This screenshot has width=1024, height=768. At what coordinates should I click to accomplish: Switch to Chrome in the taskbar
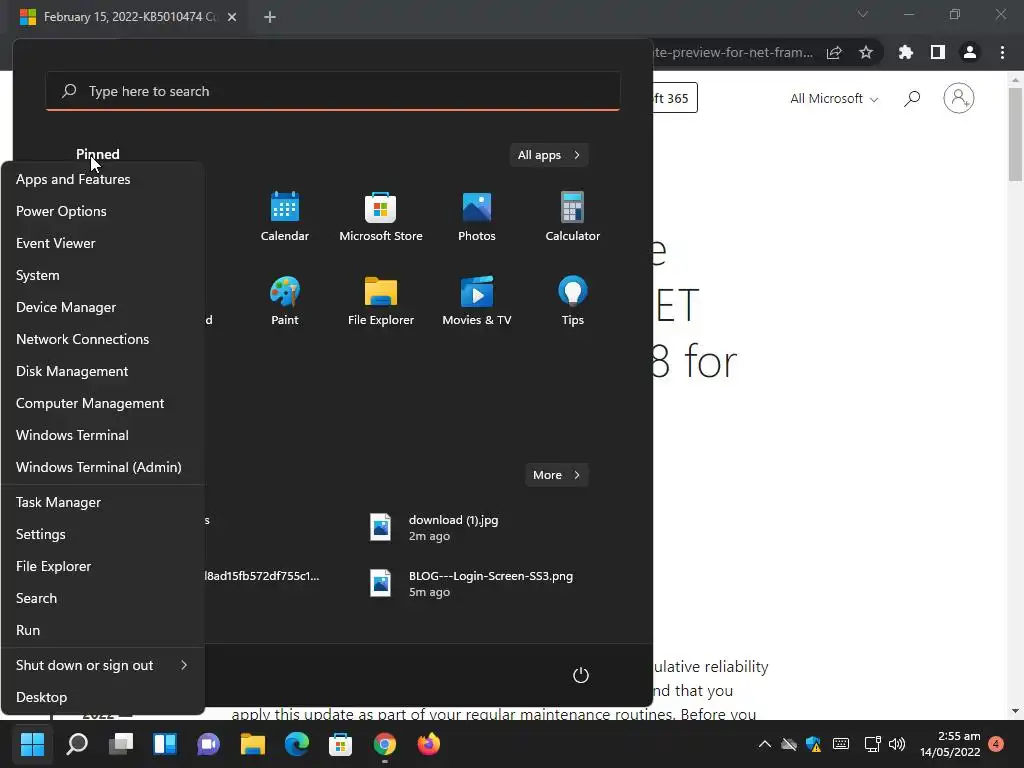pos(385,744)
